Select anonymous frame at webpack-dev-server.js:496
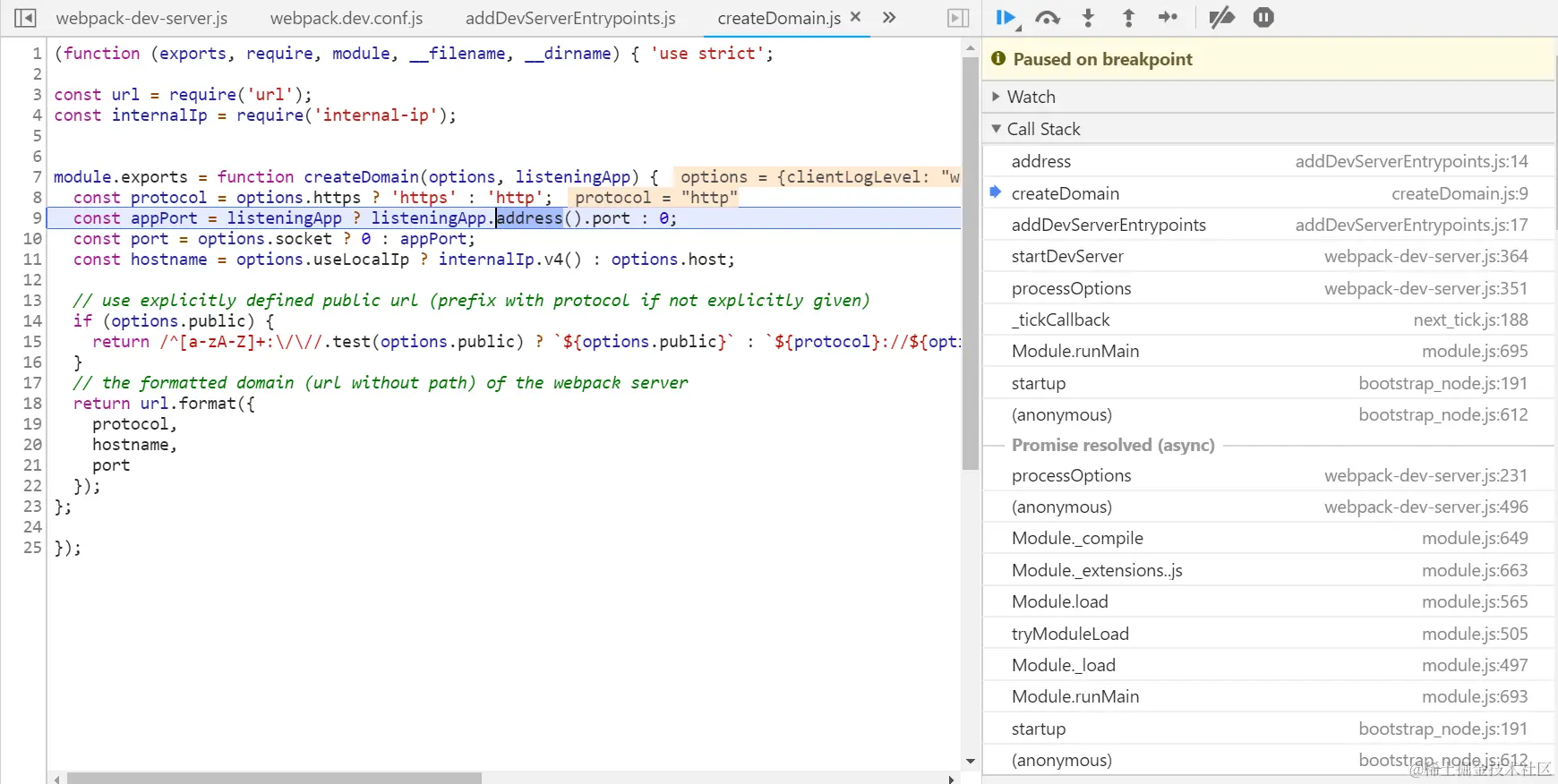Image resolution: width=1558 pixels, height=784 pixels. pos(1268,507)
